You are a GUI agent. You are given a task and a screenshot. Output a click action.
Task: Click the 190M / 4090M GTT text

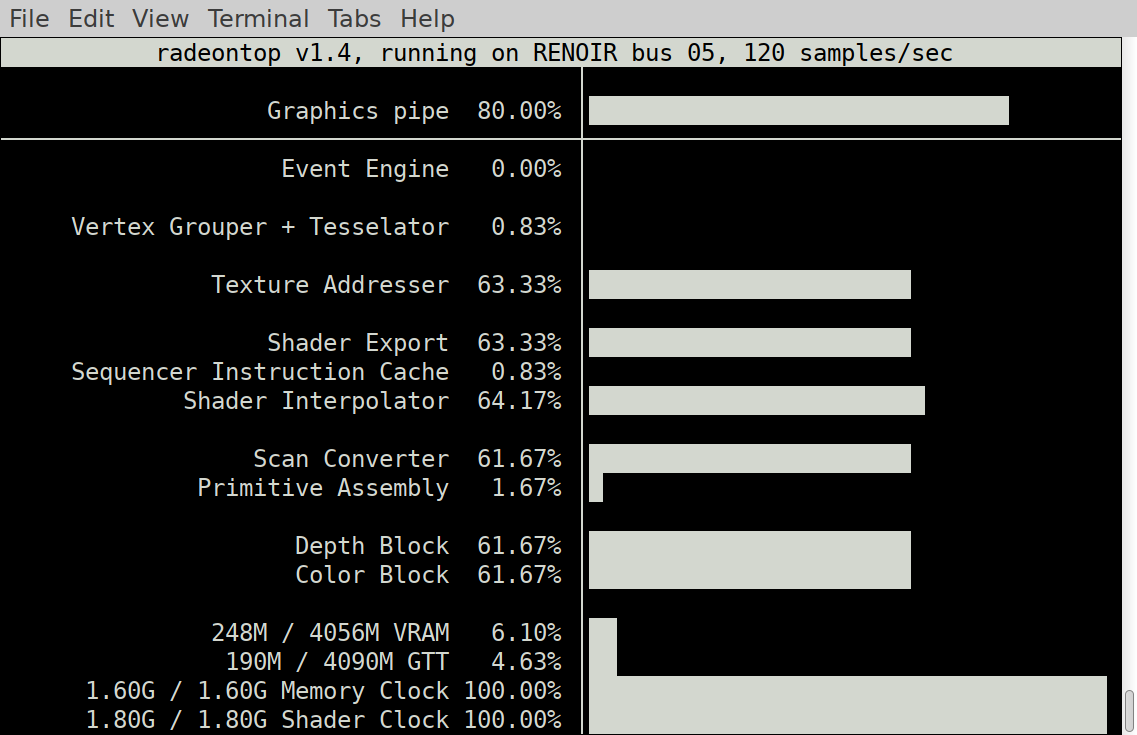pyautogui.click(x=337, y=662)
